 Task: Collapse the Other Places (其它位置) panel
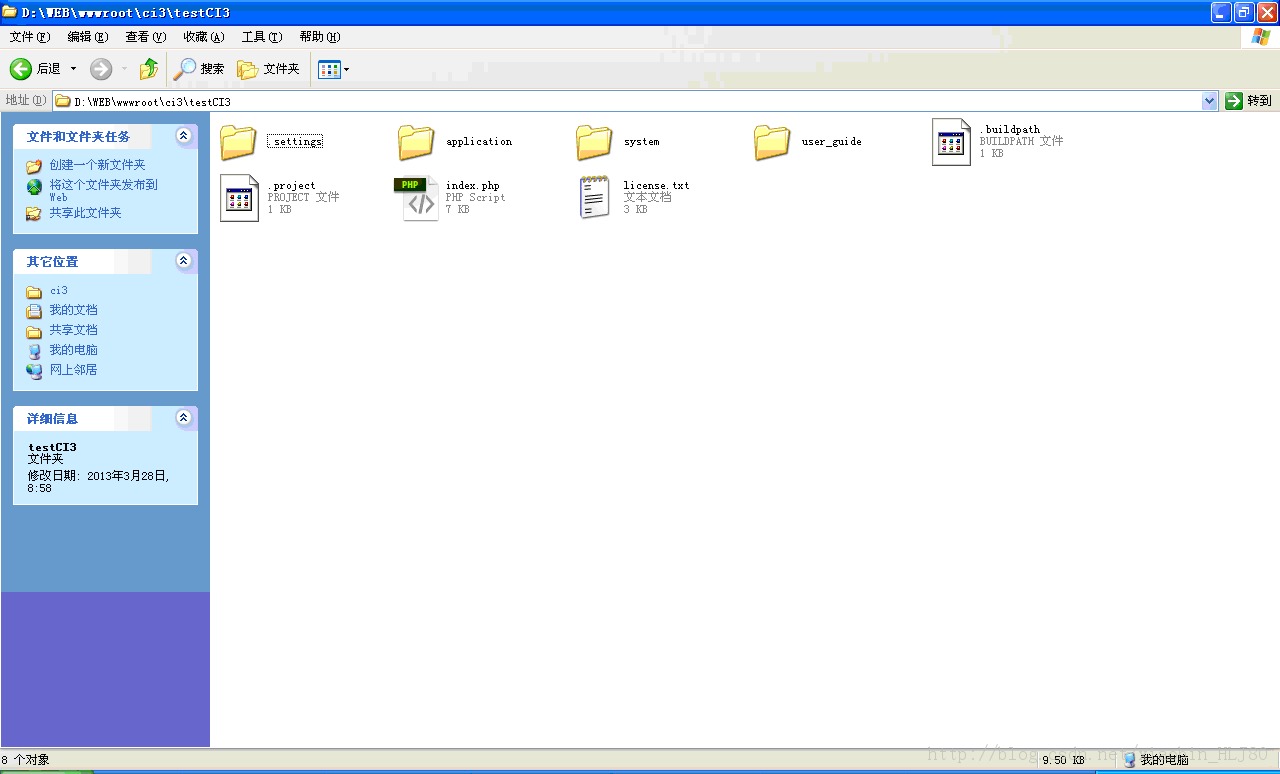[183, 261]
